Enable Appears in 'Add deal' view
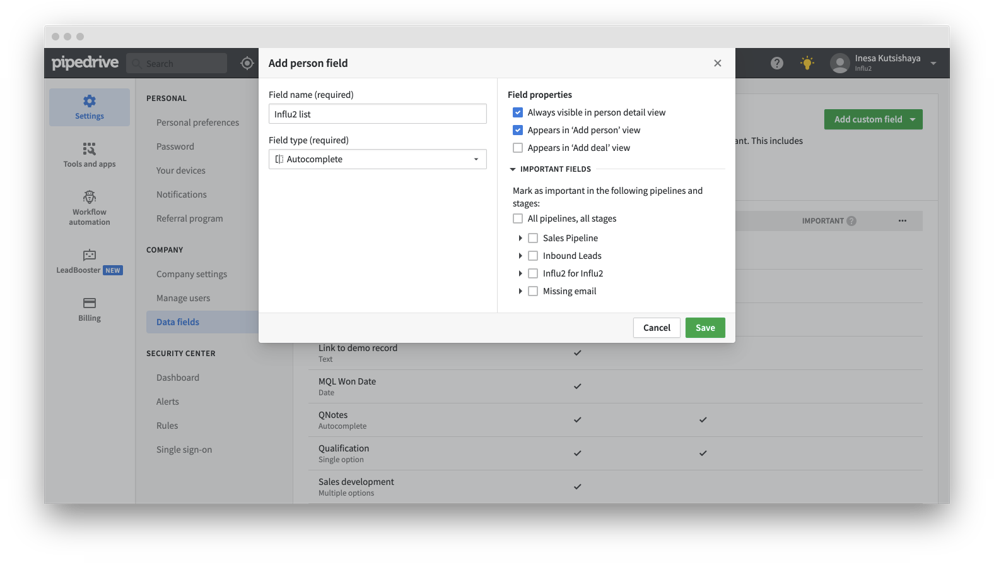The height and width of the screenshot is (567, 994). (518, 148)
